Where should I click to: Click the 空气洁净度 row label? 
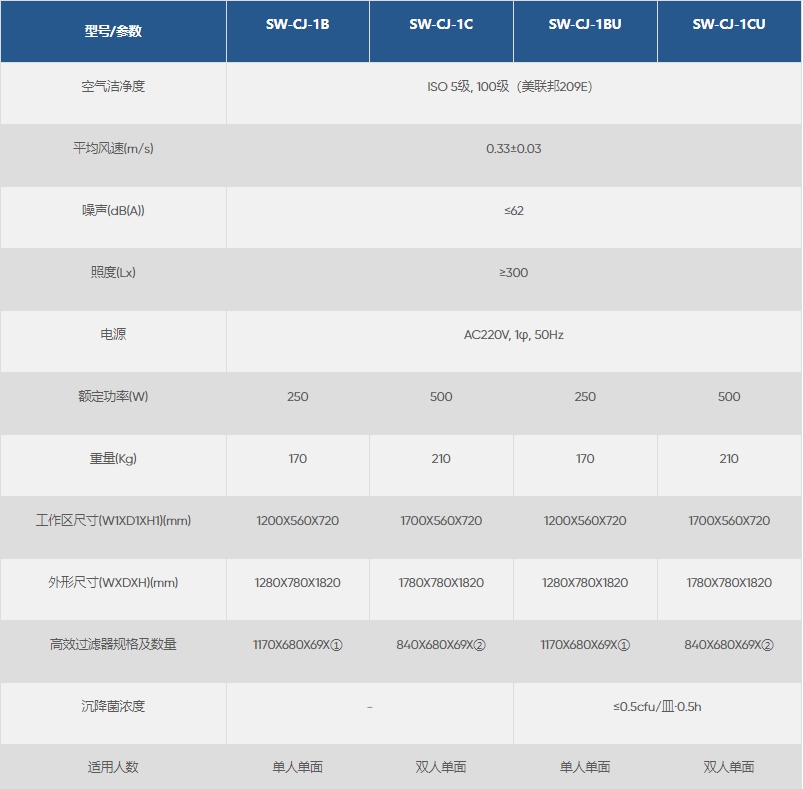(x=113, y=87)
